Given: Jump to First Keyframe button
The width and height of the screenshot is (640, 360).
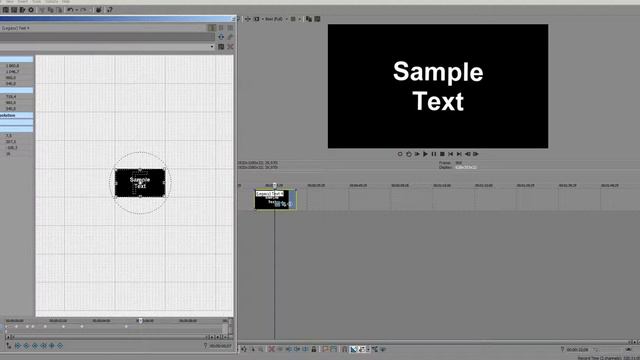Looking at the screenshot, I should [18, 346].
